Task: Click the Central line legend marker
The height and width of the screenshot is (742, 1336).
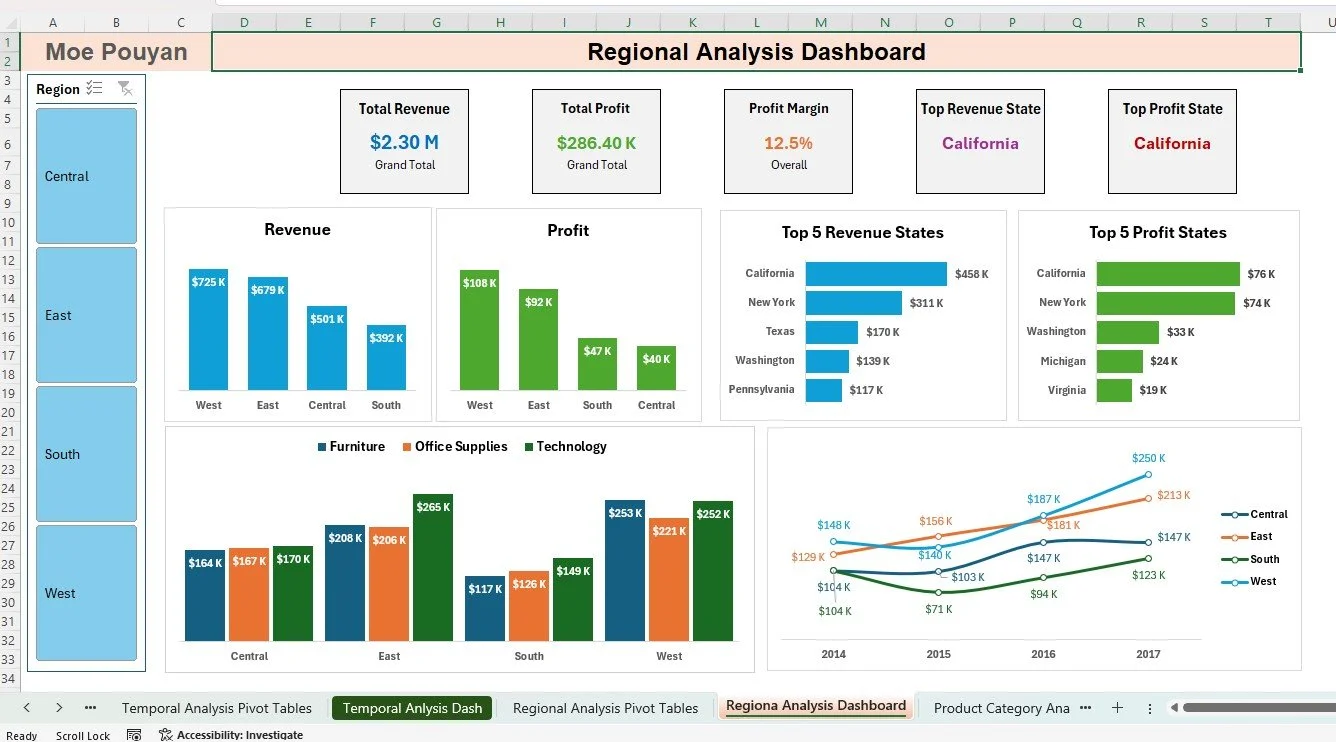Action: tap(1235, 515)
